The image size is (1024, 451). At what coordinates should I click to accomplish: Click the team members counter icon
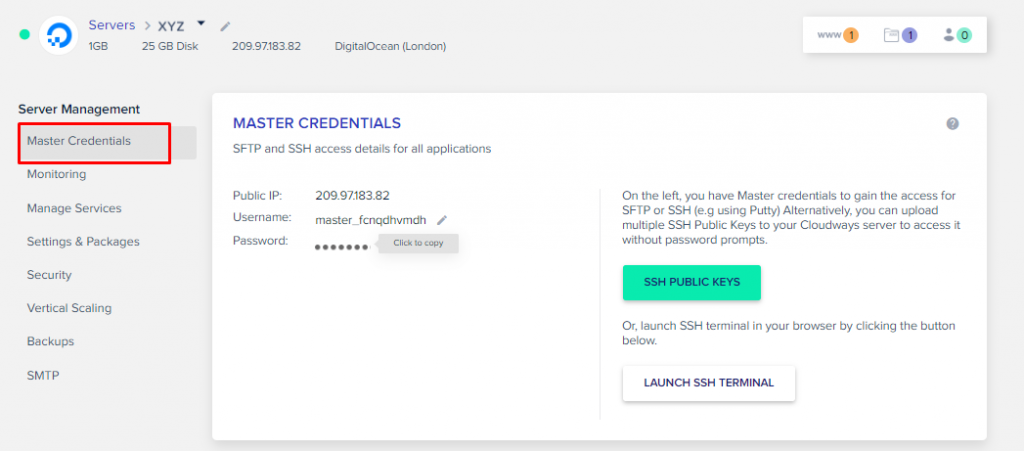tap(957, 35)
